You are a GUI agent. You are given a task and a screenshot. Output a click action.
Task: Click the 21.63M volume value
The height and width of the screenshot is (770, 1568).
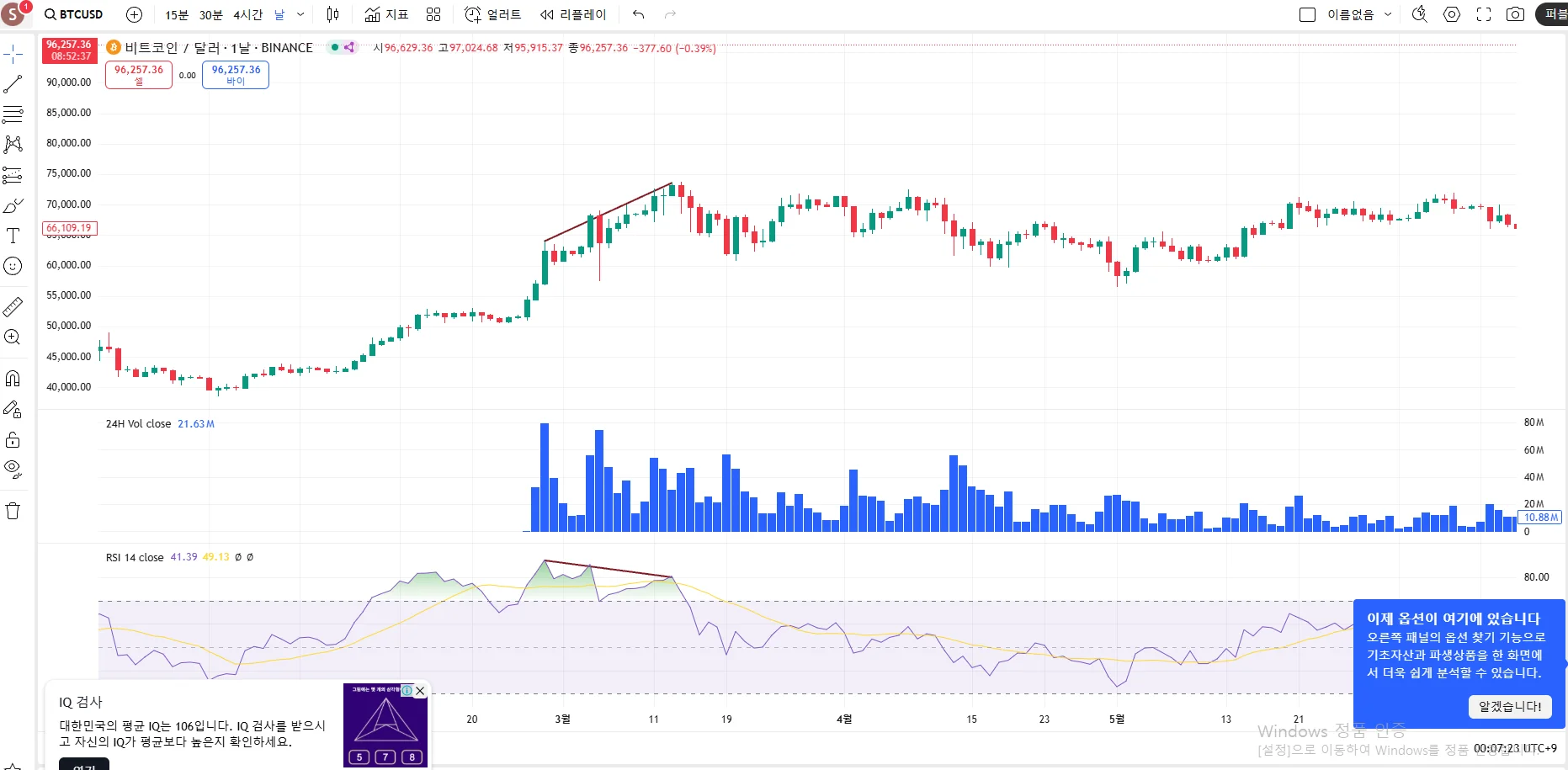(196, 424)
